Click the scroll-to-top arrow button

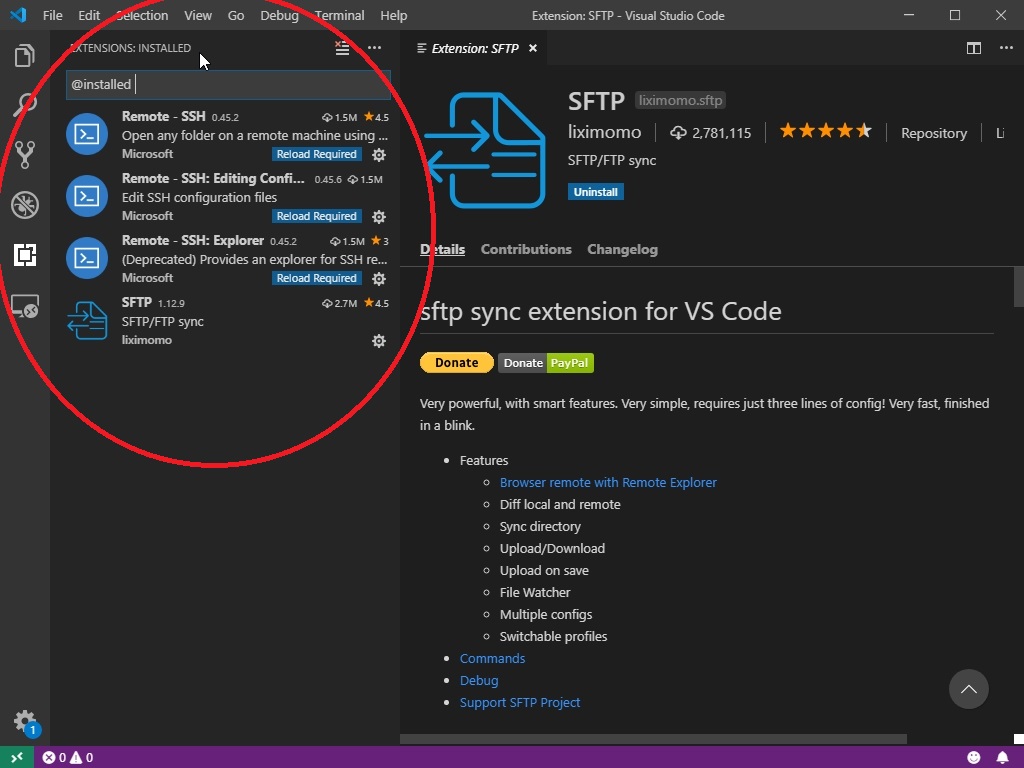pyautogui.click(x=968, y=689)
